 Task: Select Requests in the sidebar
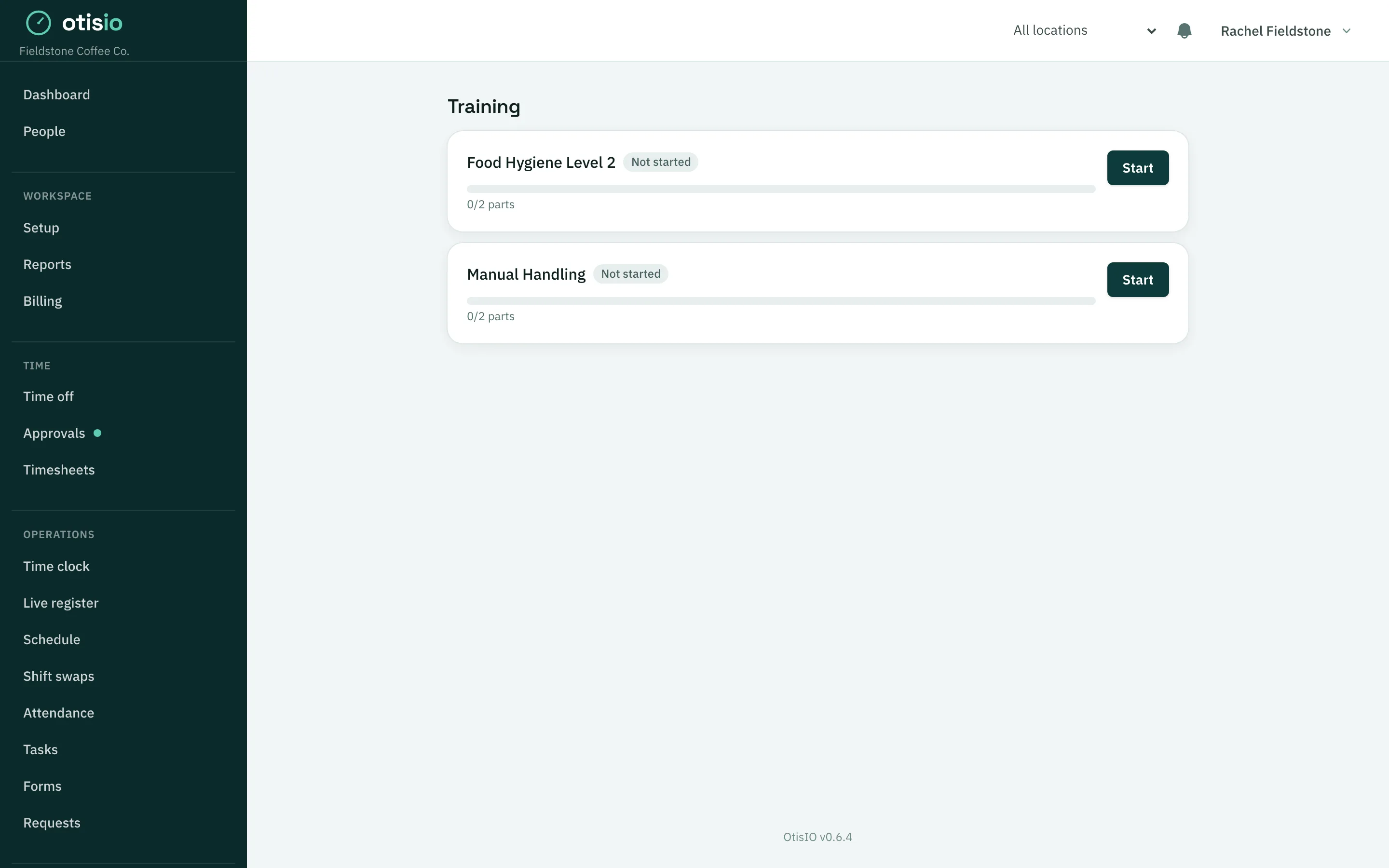pyautogui.click(x=52, y=824)
